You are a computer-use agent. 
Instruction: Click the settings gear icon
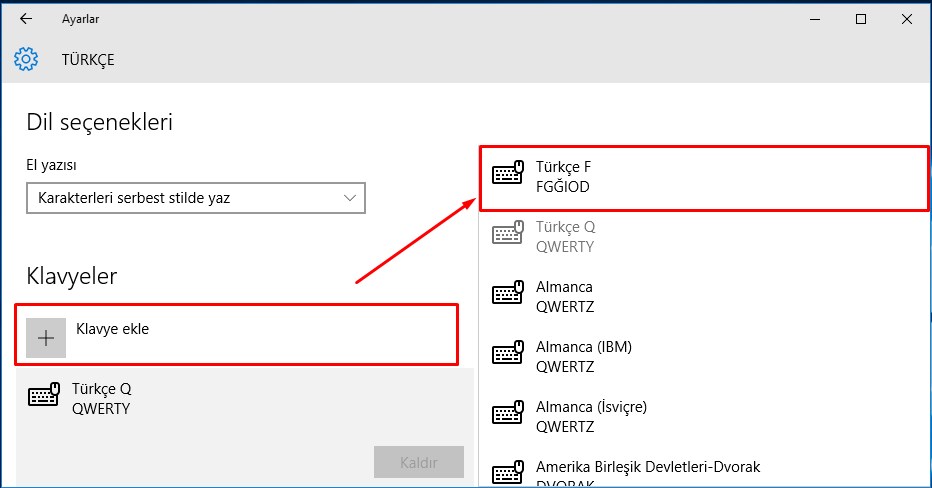click(x=26, y=59)
